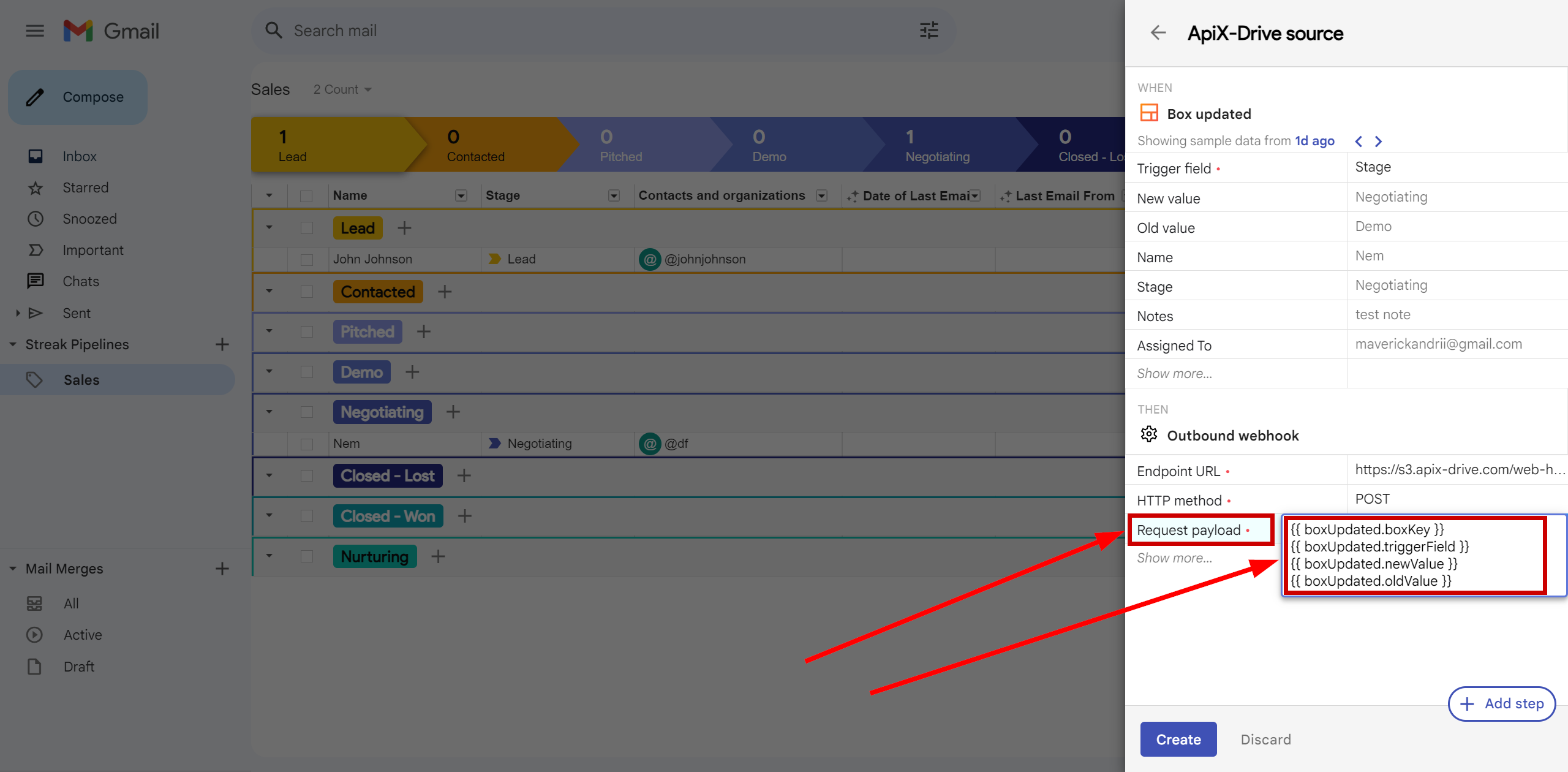
Task: Click the @johnjohnson contact avatar icon
Action: [x=650, y=259]
